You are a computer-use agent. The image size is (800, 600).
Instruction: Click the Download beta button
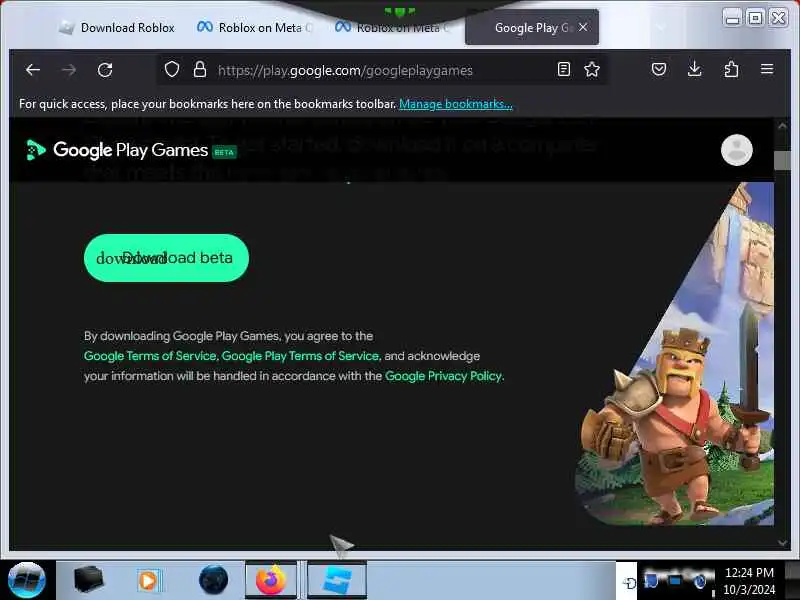tap(166, 258)
